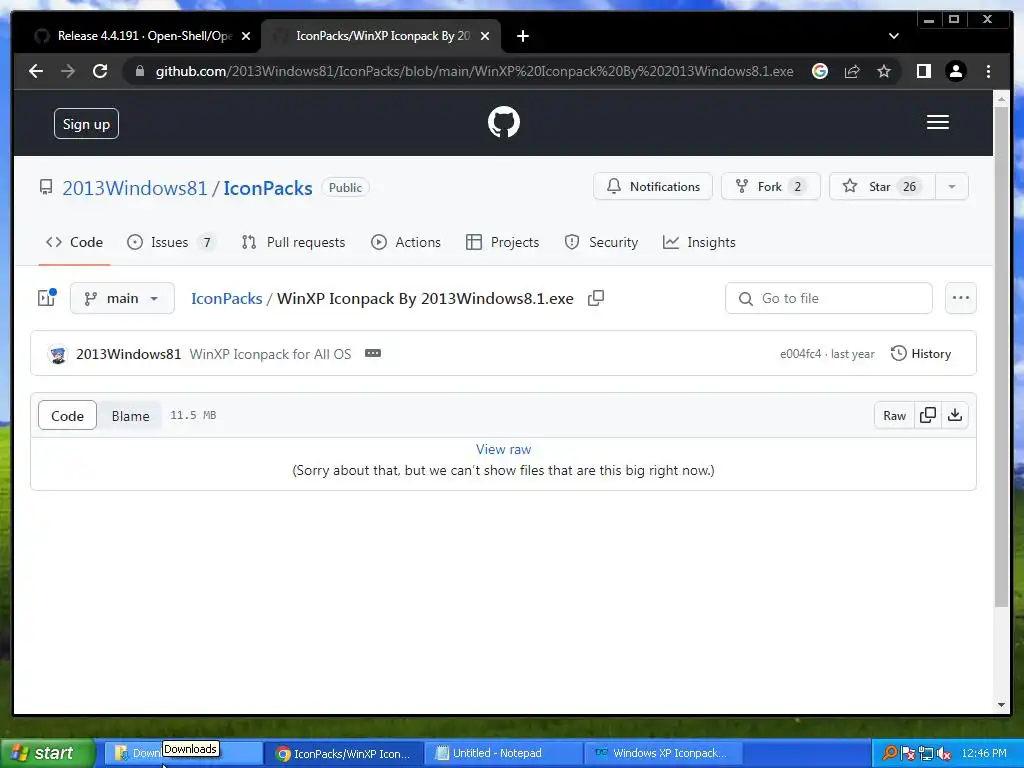Screen dimensions: 1024x768
Task: Open the Chrome profile avatar
Action: tap(955, 71)
